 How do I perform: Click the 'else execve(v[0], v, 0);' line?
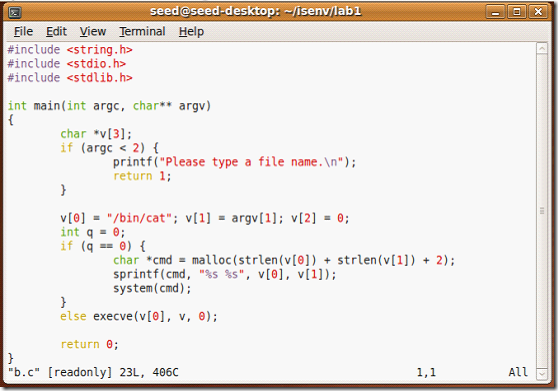139,316
